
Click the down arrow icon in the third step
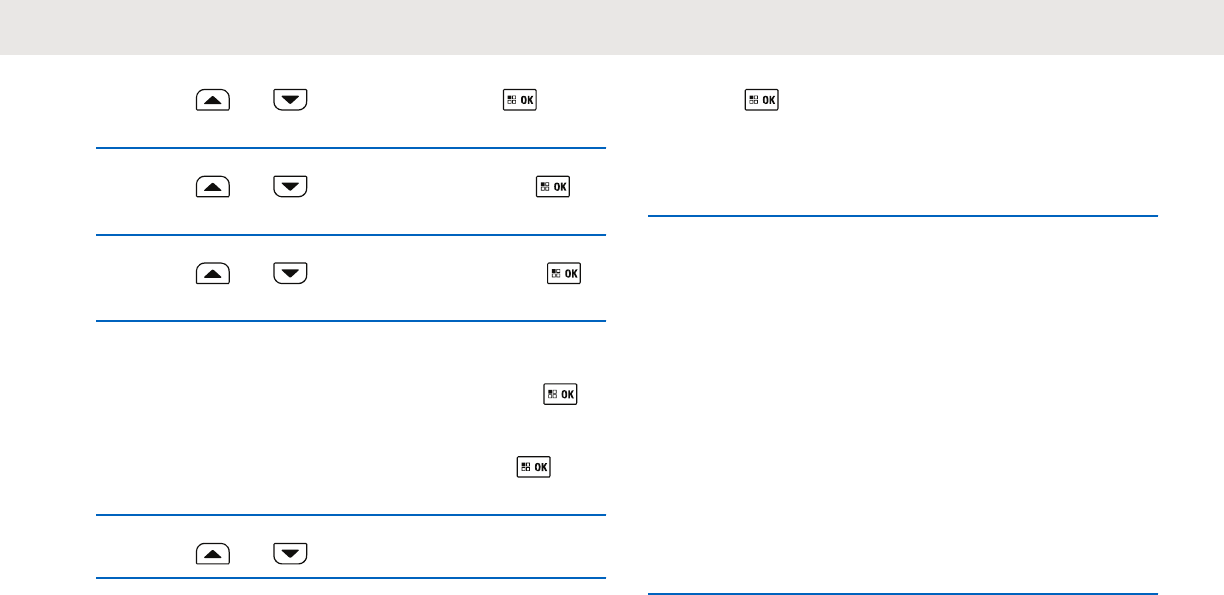pyautogui.click(x=291, y=272)
